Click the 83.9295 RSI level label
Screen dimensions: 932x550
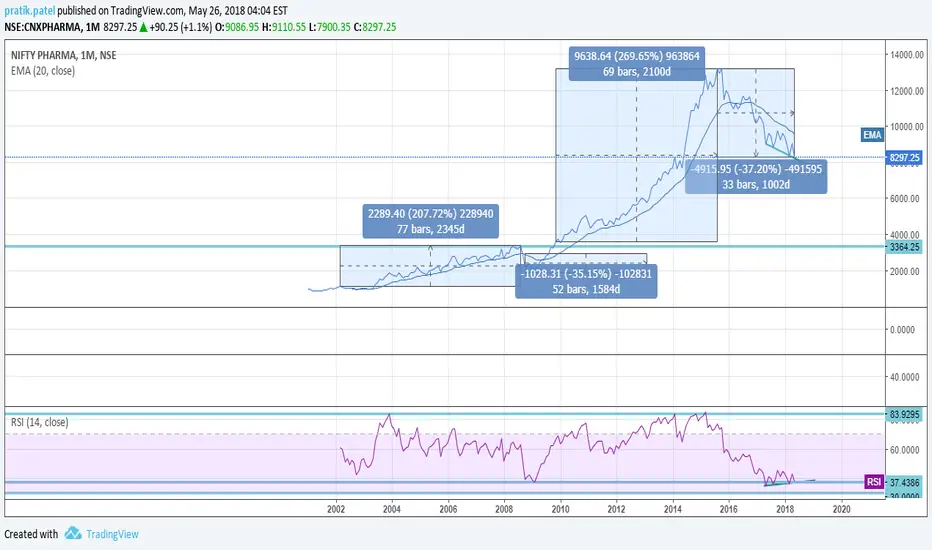click(904, 414)
